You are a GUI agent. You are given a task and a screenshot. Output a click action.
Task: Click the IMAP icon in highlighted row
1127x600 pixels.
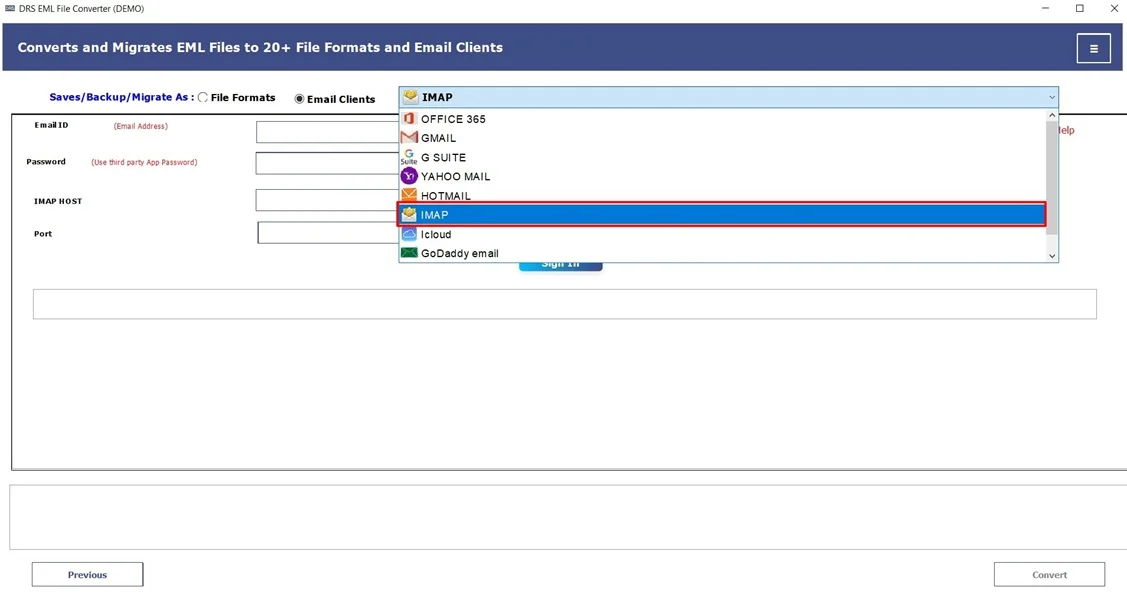[x=409, y=214]
